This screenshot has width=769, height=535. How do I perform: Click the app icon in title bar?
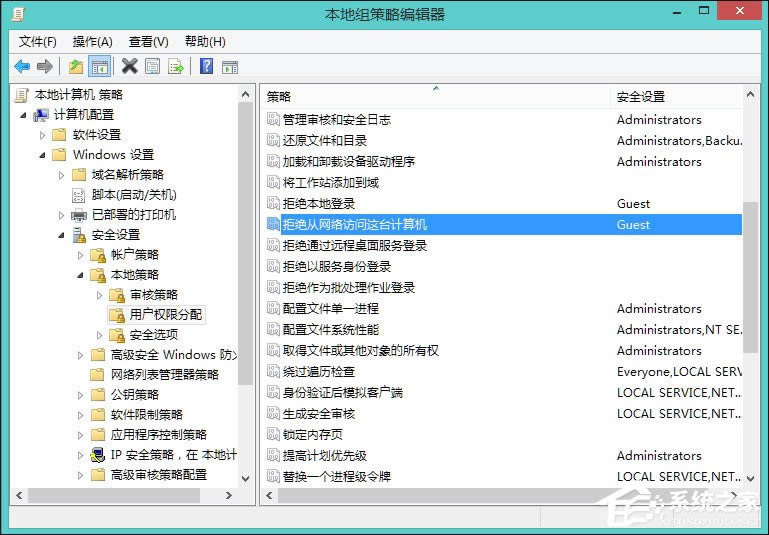click(x=18, y=14)
